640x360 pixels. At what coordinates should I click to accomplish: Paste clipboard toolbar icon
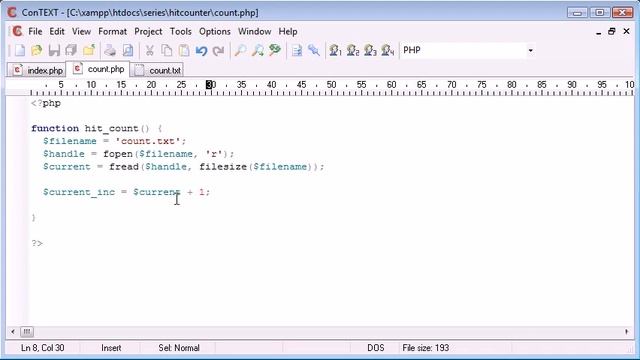(x=184, y=51)
